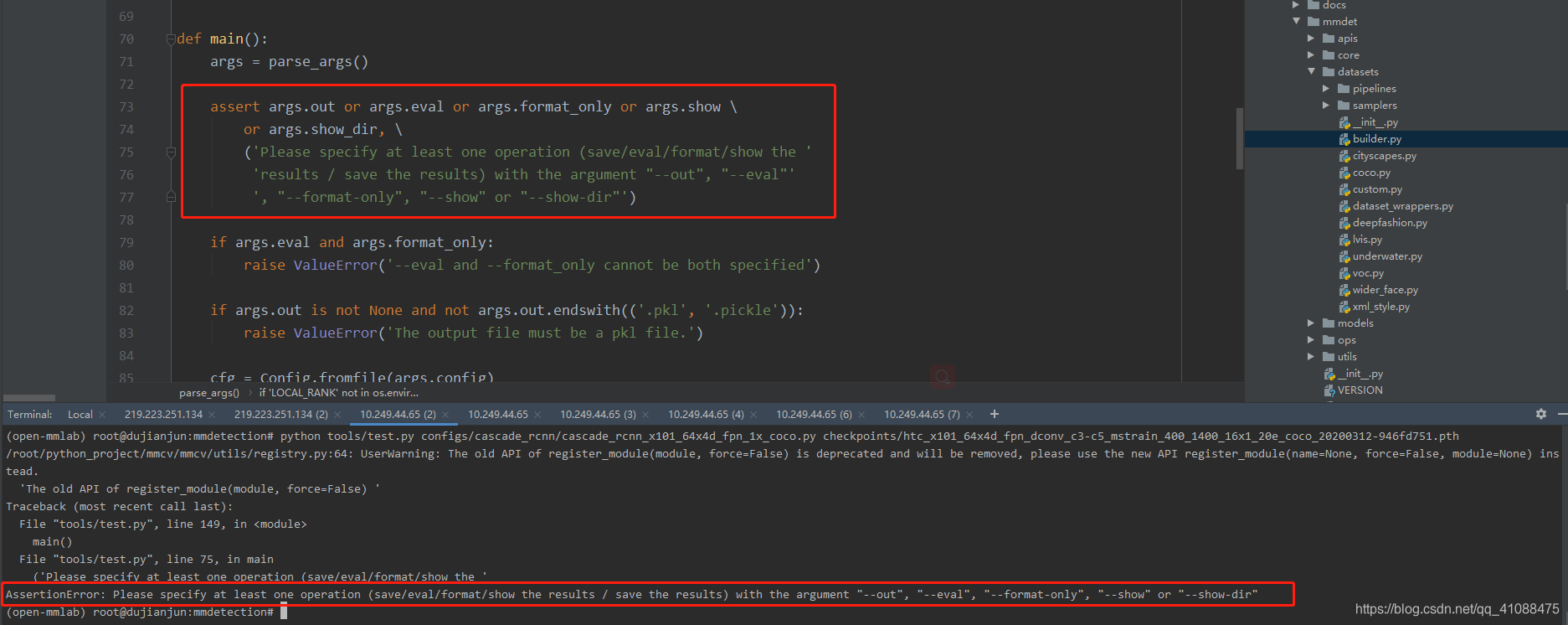The height and width of the screenshot is (625, 1568).
Task: Toggle the fold end marker on line 77
Action: pos(171,197)
